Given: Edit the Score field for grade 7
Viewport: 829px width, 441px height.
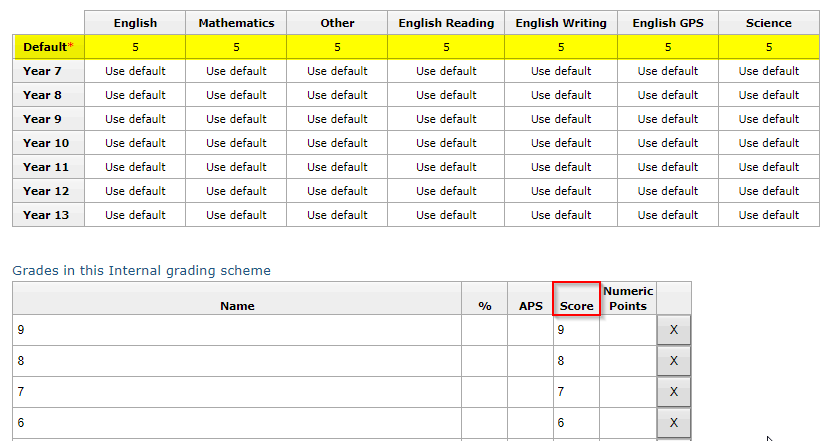Looking at the screenshot, I should (576, 392).
